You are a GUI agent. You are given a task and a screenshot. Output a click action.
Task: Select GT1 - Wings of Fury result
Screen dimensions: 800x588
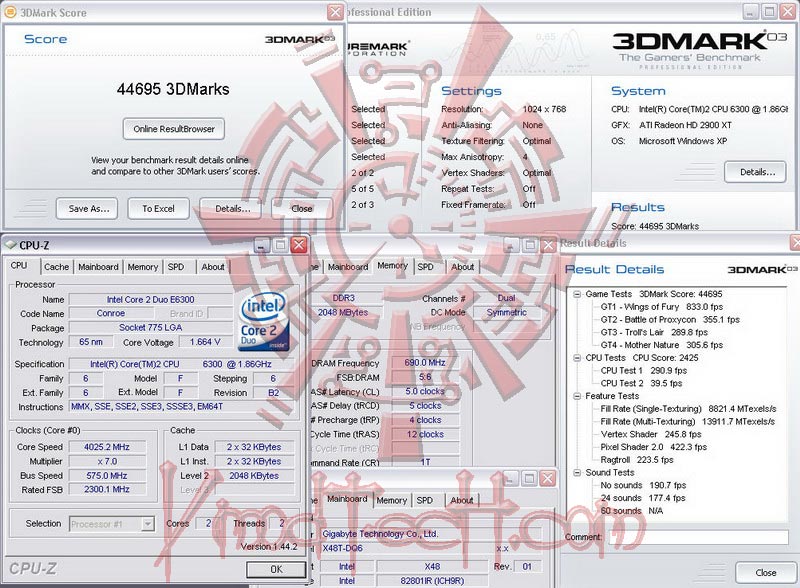tap(662, 307)
